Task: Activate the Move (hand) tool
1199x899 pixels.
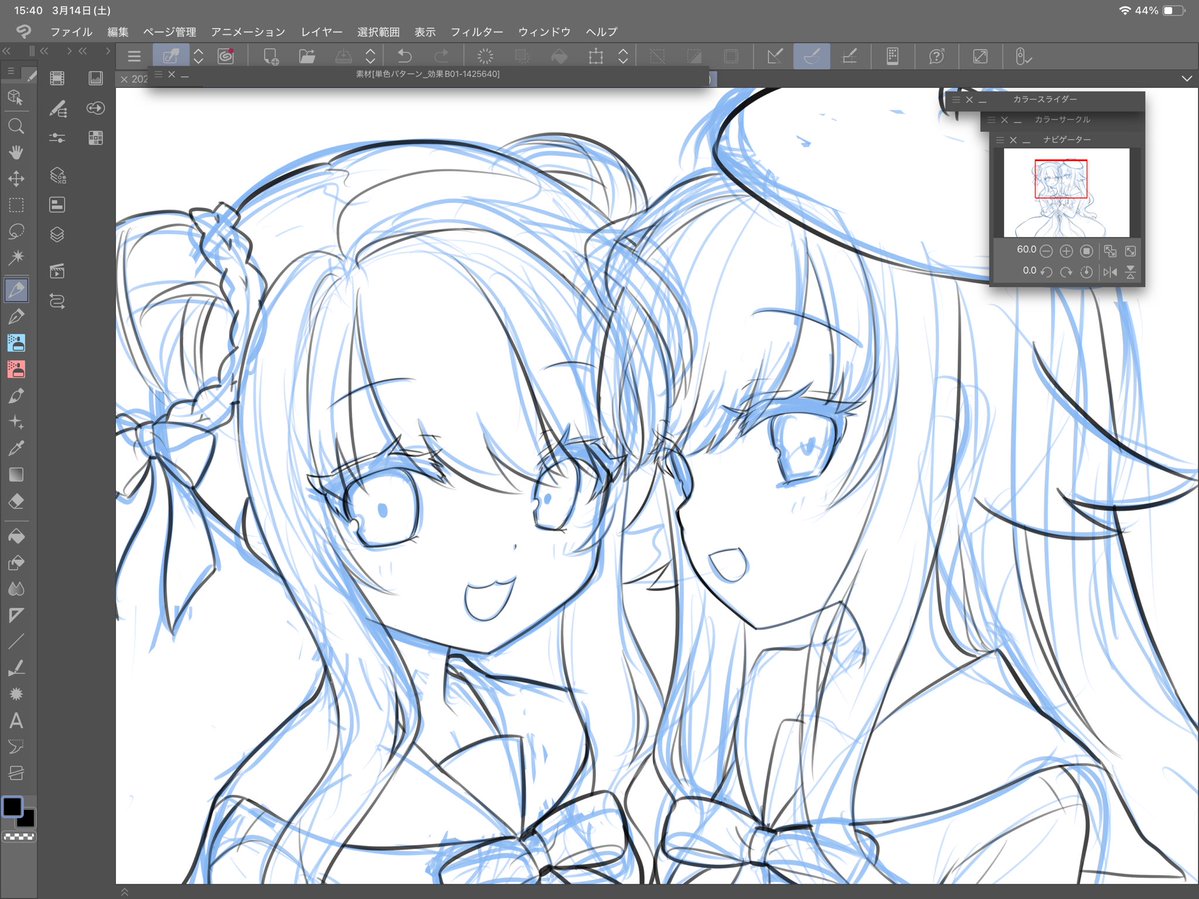Action: [16, 153]
